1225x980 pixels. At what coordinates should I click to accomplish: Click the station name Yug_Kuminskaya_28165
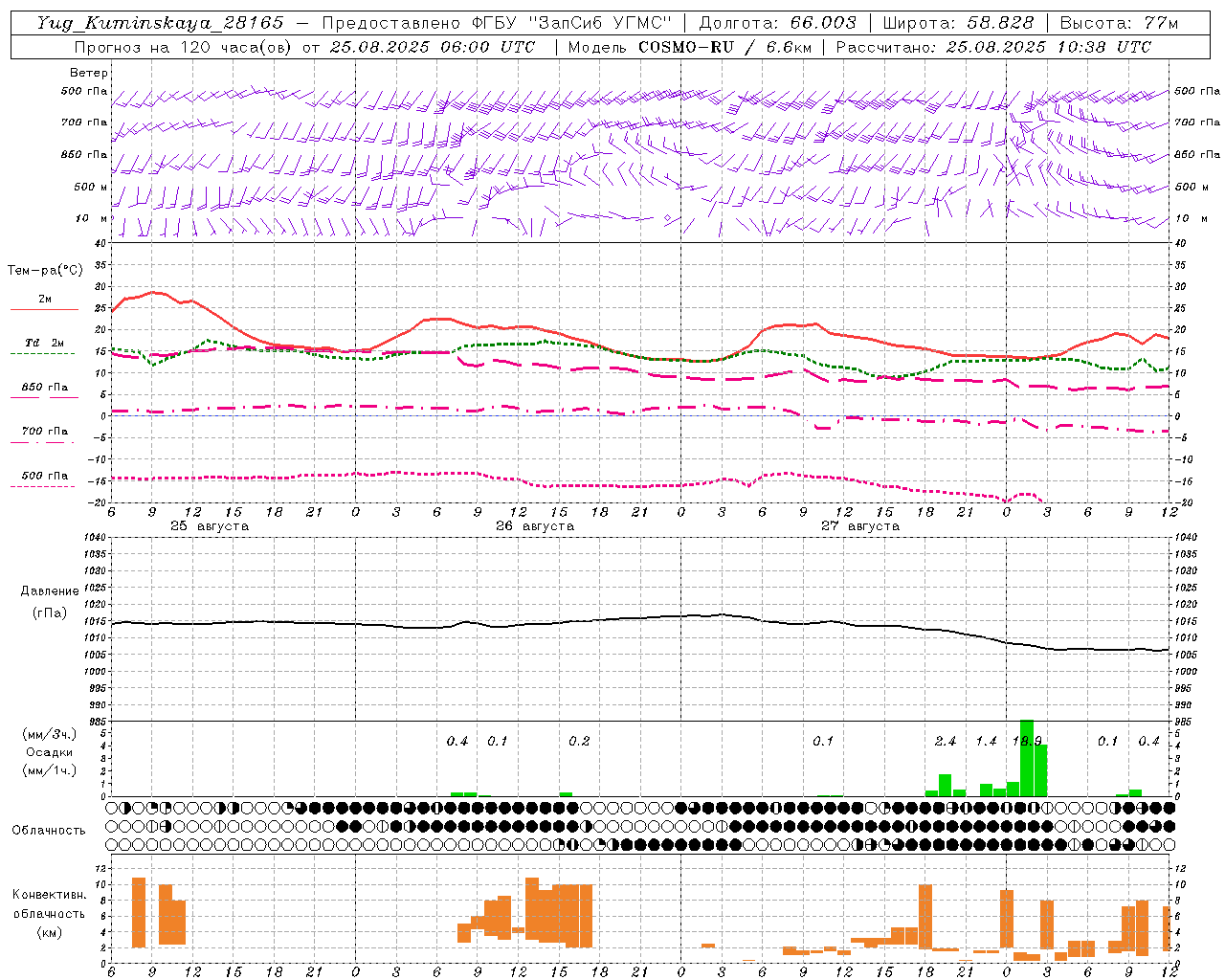[x=160, y=23]
